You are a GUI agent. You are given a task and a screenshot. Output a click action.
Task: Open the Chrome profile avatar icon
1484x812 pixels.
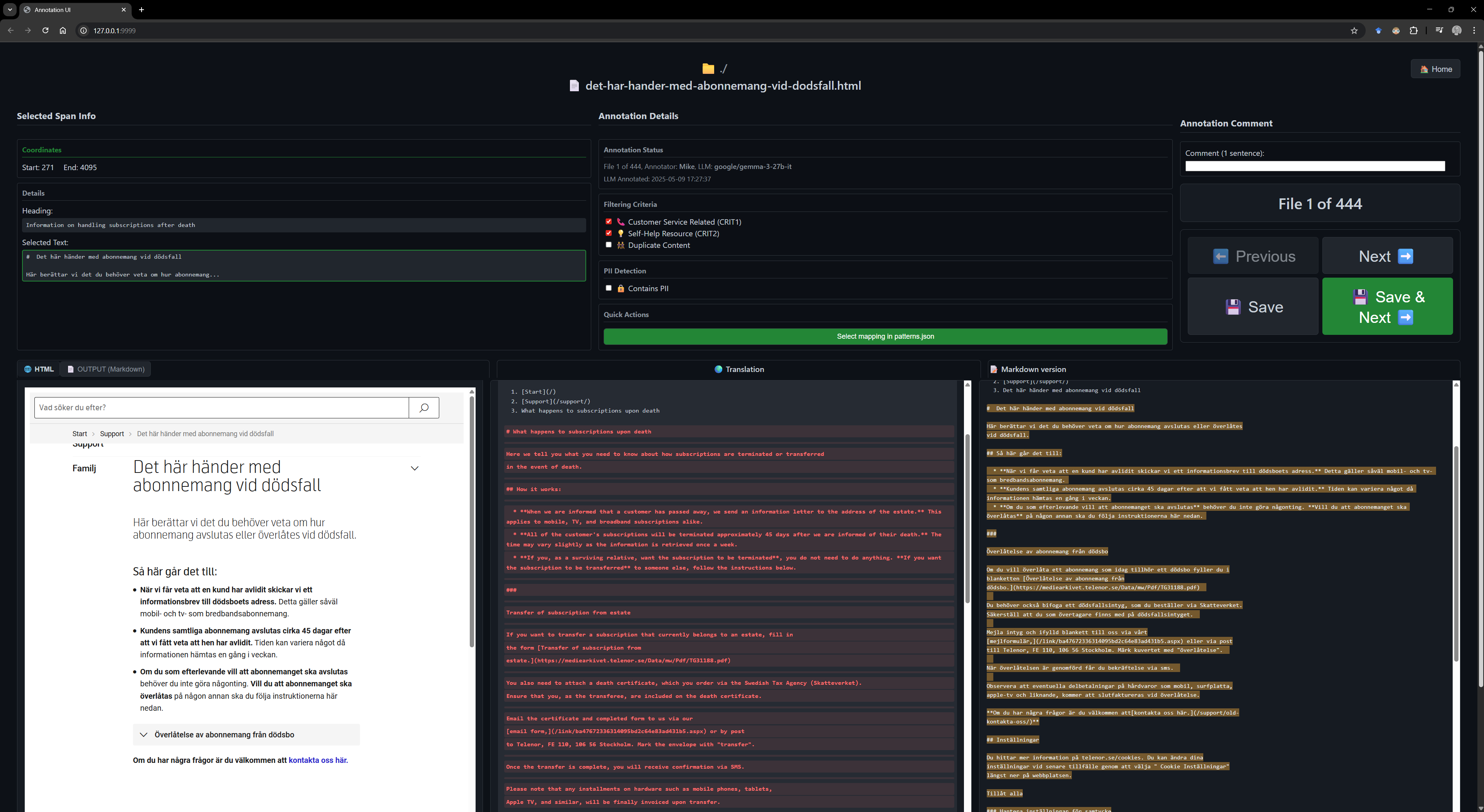(1456, 31)
